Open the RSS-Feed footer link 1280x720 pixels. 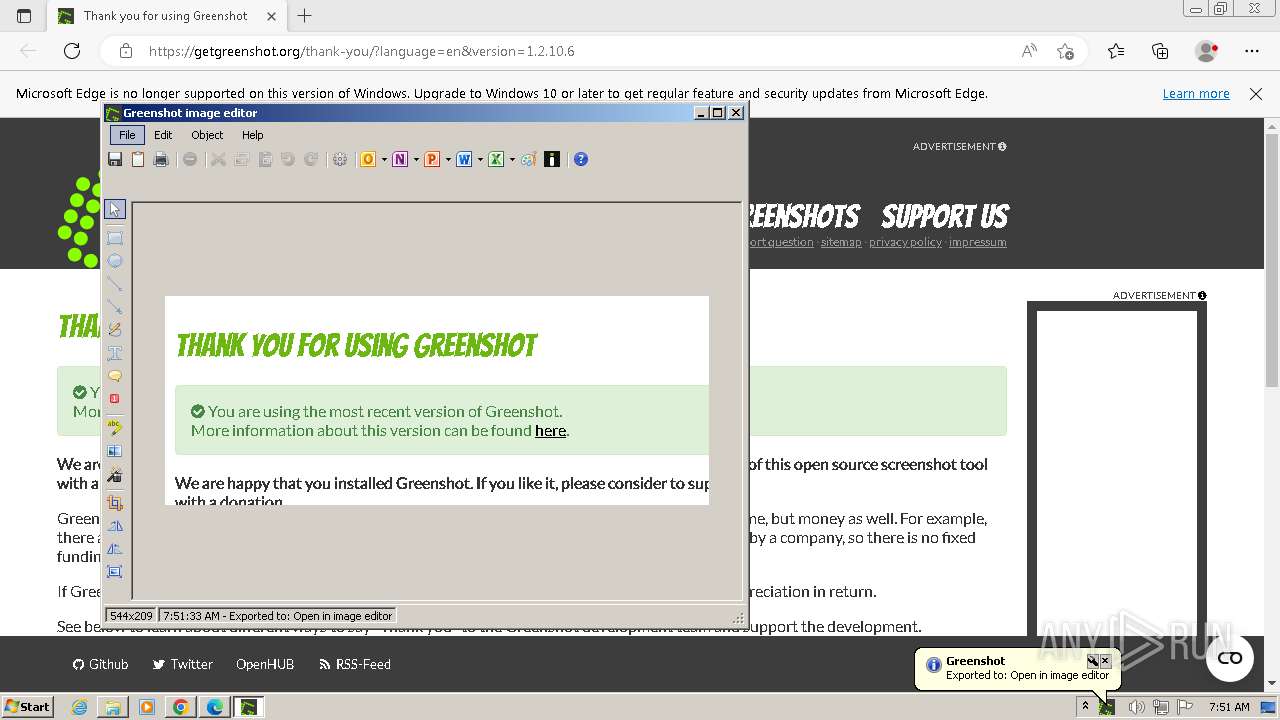point(354,664)
